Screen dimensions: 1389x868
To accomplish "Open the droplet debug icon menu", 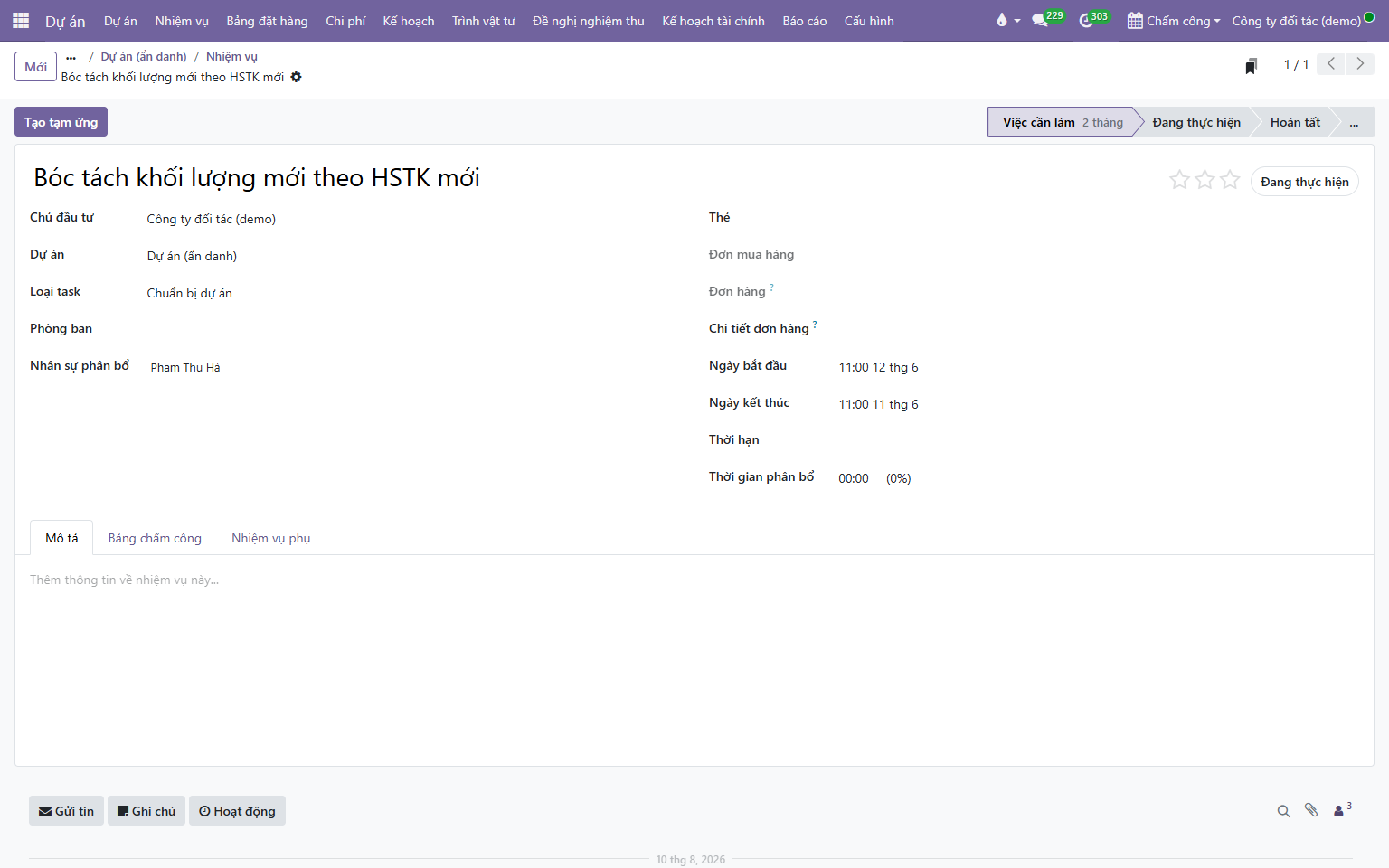I will (1006, 21).
